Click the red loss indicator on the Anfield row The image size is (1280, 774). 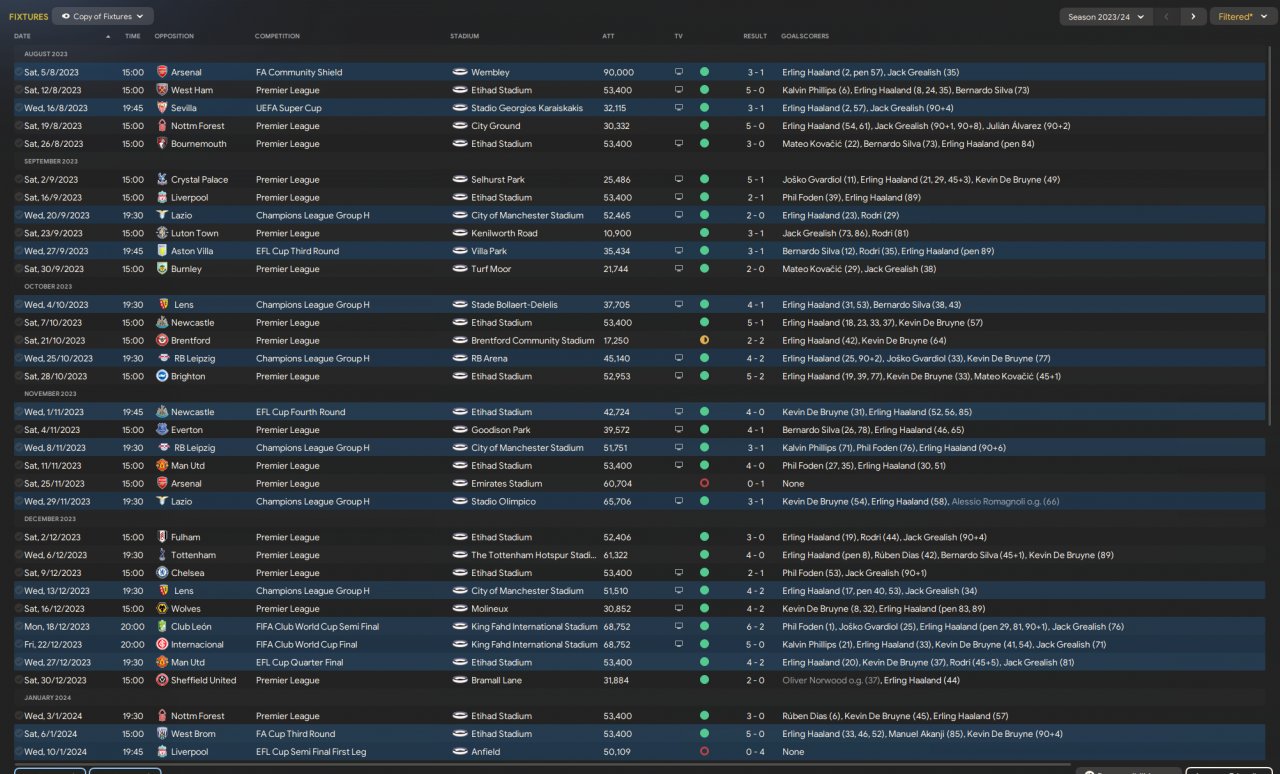pyautogui.click(x=704, y=752)
